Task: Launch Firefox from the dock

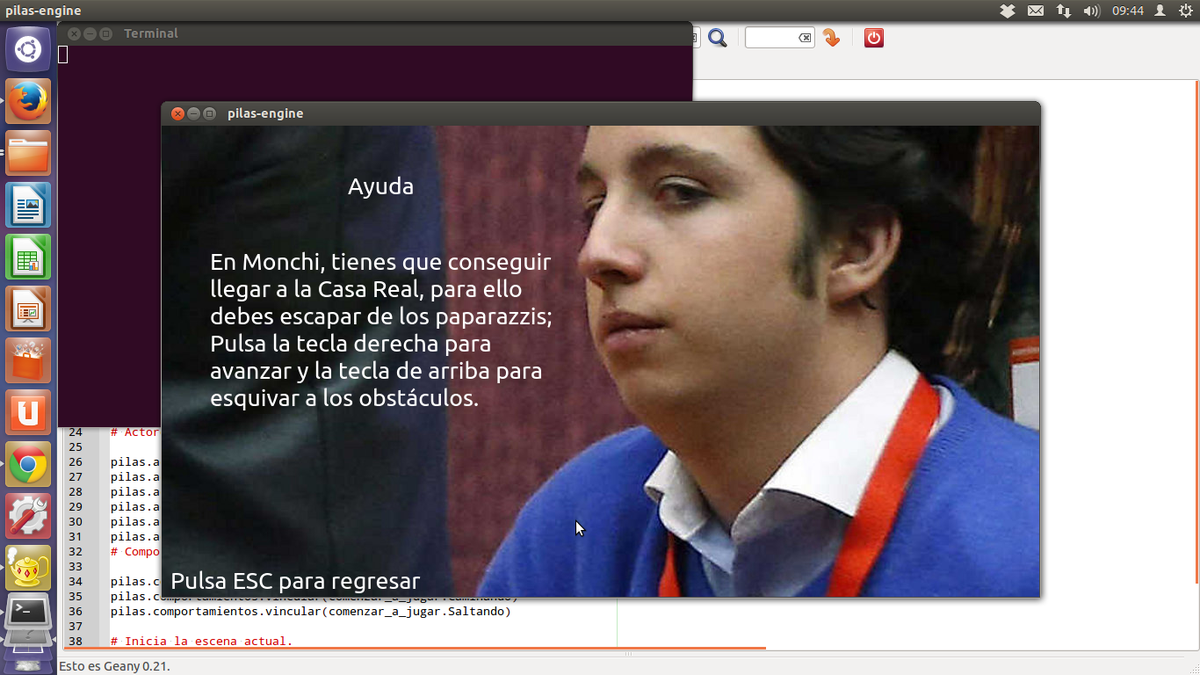Action: pos(27,101)
